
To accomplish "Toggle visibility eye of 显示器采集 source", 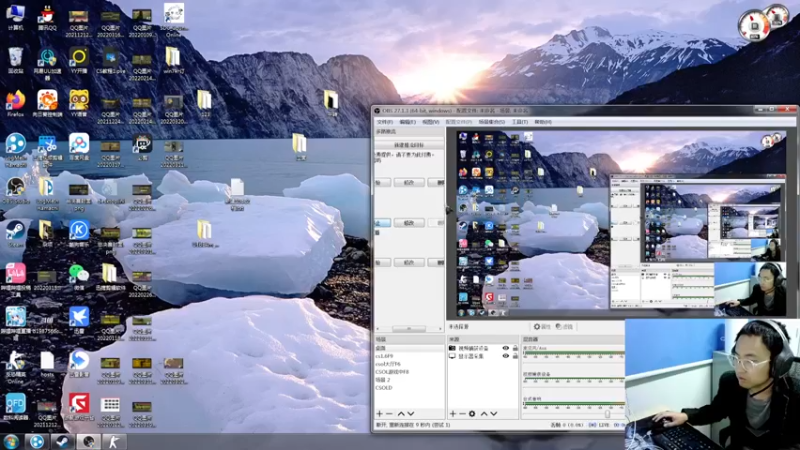I will click(x=505, y=356).
